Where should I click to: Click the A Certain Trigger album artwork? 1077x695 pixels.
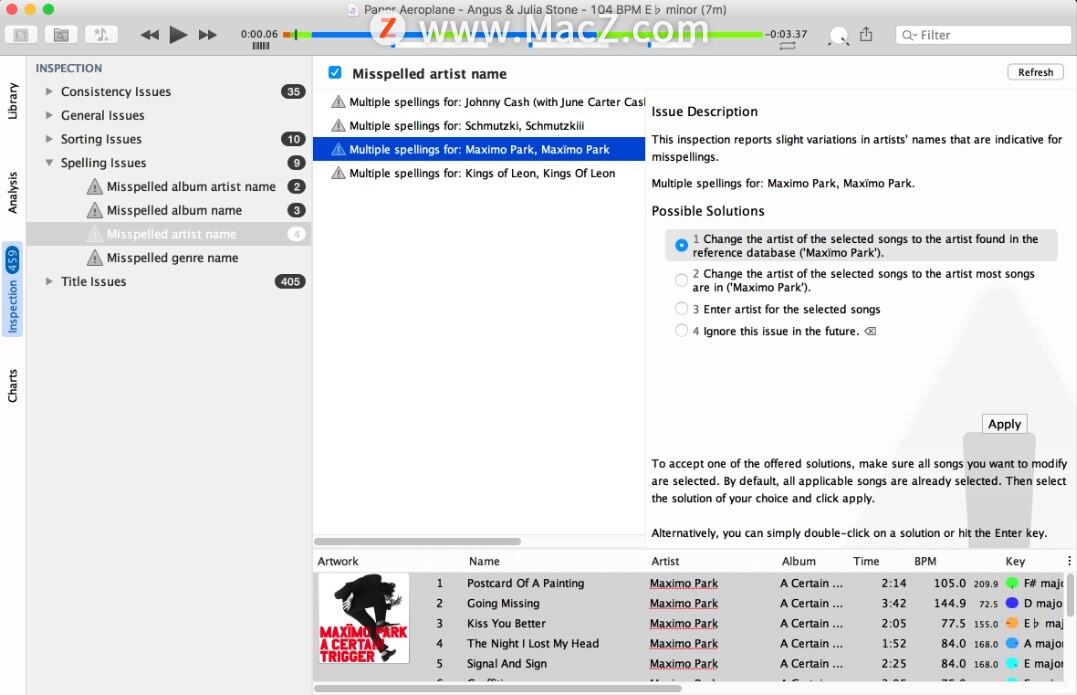[x=363, y=618]
